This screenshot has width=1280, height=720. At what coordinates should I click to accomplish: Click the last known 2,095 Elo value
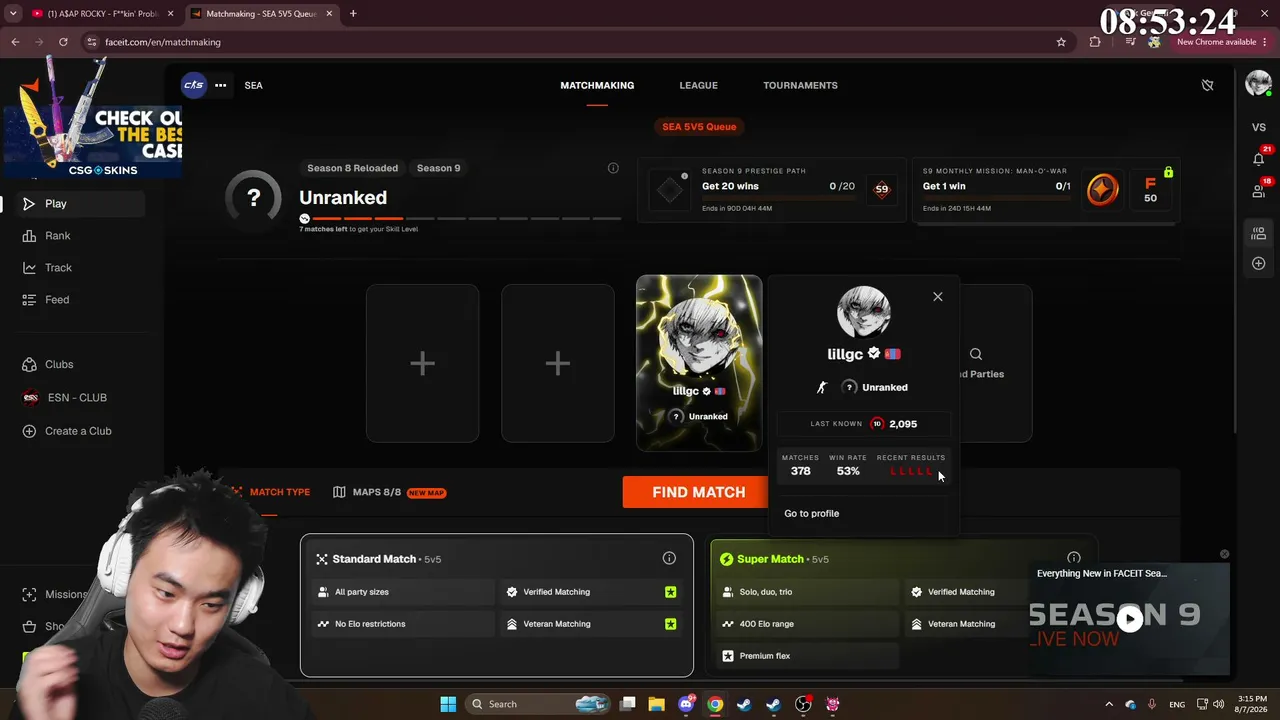click(903, 424)
